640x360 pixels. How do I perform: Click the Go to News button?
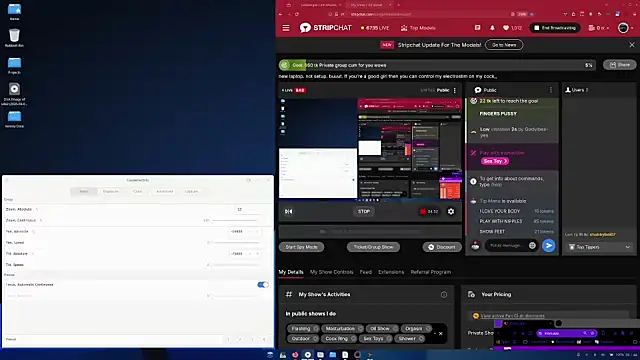[504, 45]
